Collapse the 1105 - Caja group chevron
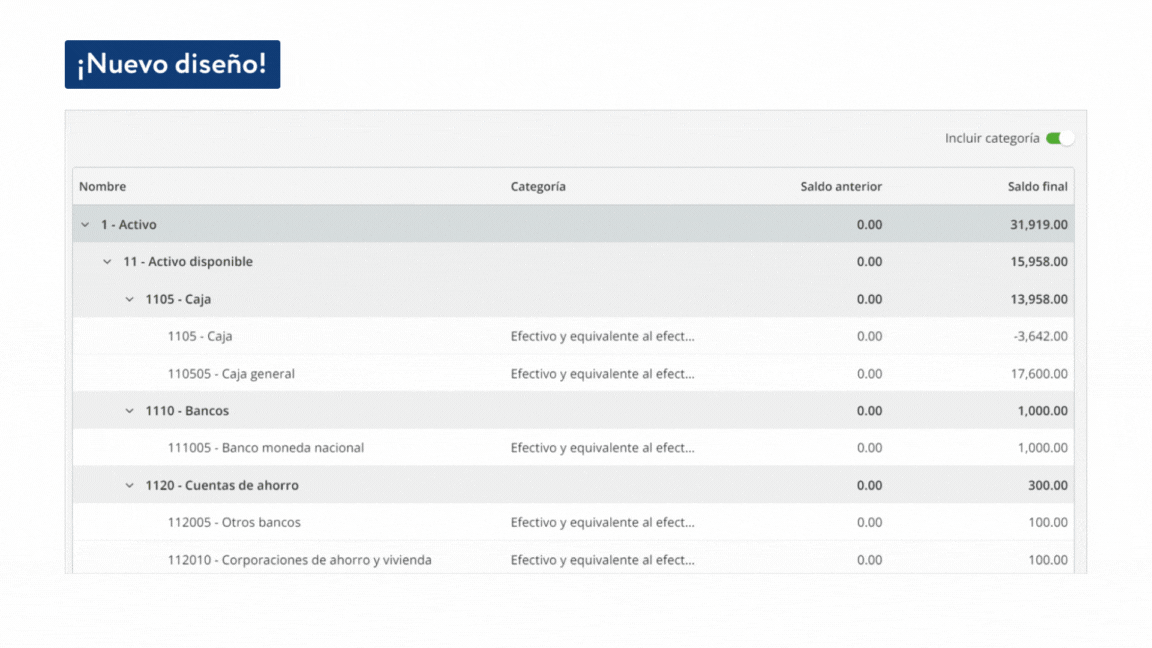Viewport: 1152px width, 648px height. (x=129, y=299)
